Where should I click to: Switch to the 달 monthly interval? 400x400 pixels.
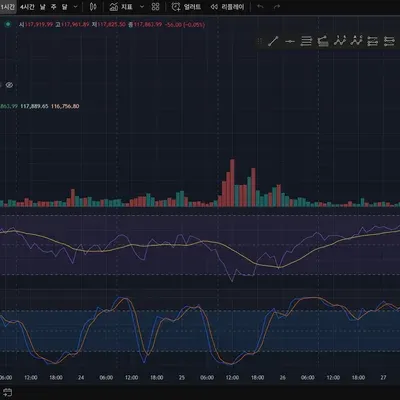click(x=64, y=7)
